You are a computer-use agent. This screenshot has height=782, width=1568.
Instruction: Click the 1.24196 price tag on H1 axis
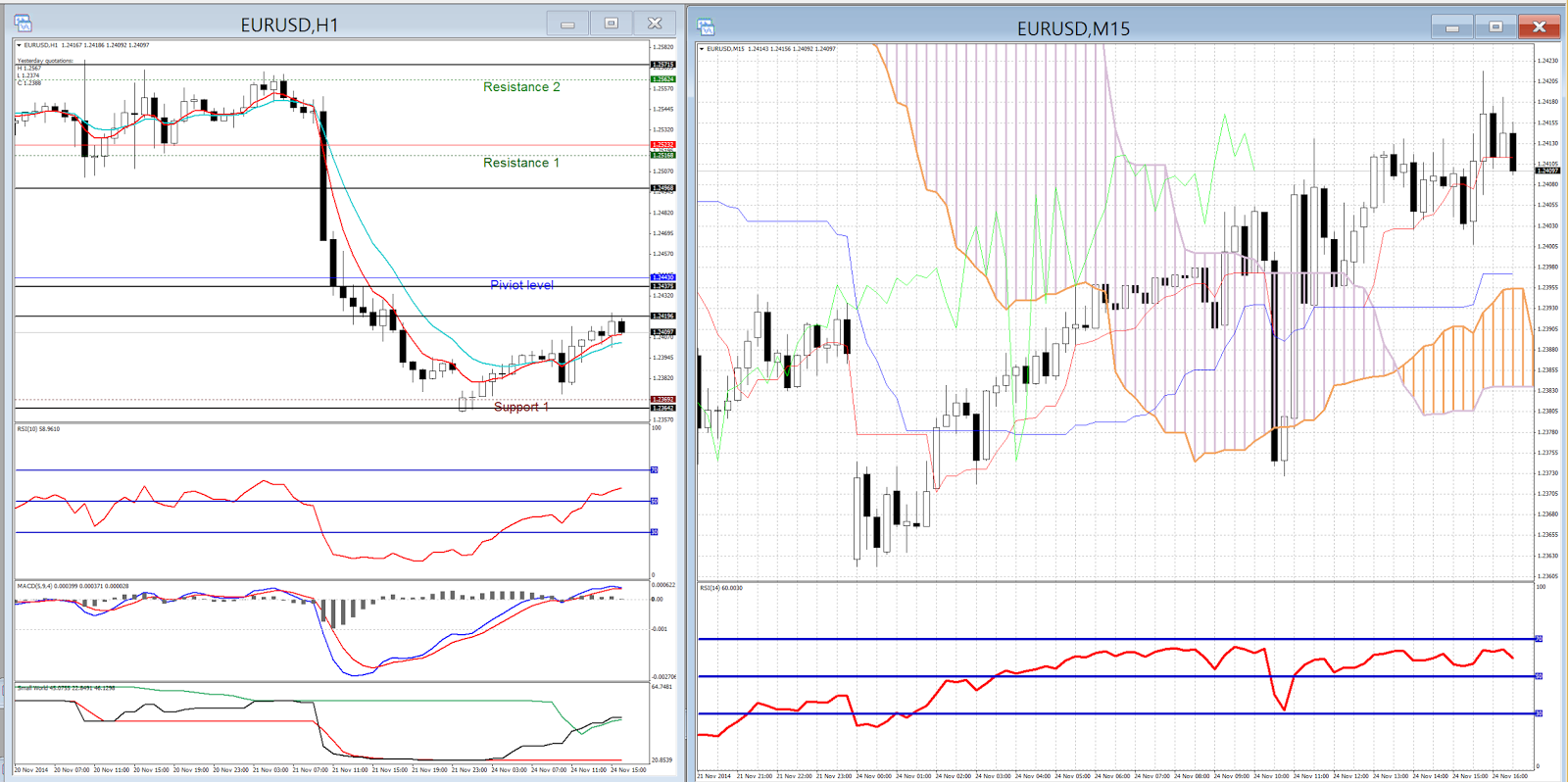point(663,317)
